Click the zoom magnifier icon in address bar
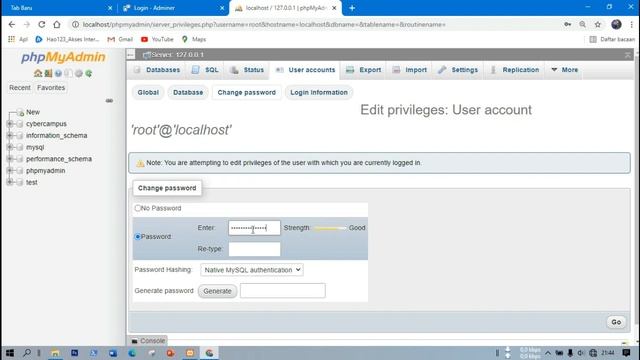Viewport: 640px width, 360px height. [x=582, y=24]
